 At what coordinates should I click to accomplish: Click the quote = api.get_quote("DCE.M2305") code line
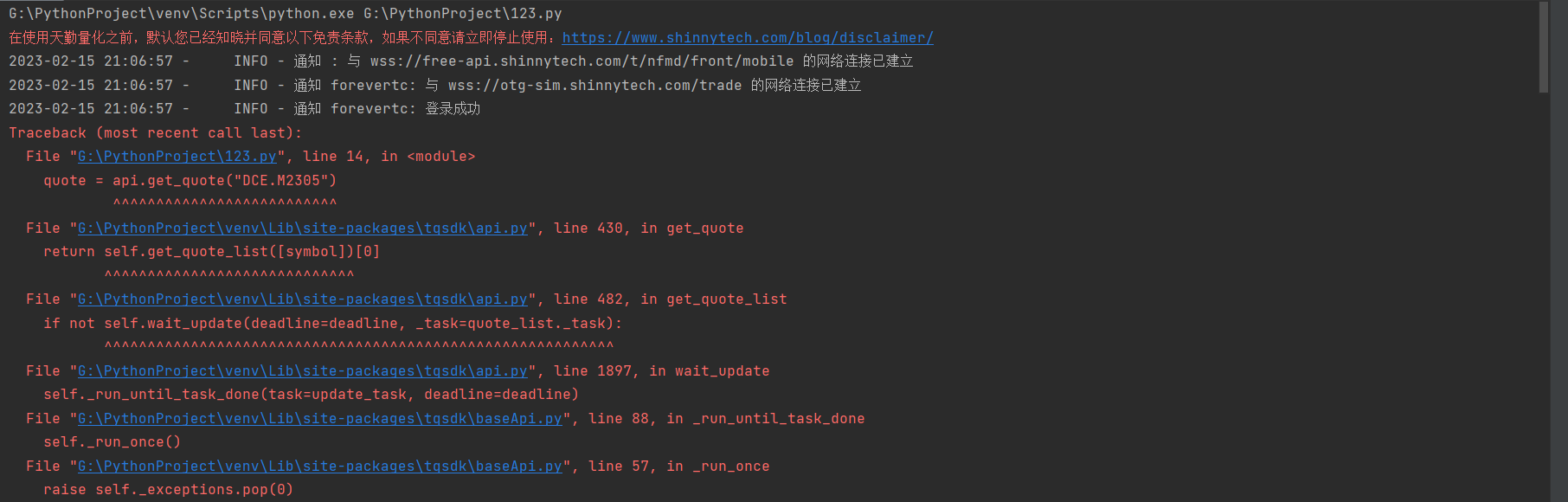pyautogui.click(x=190, y=180)
